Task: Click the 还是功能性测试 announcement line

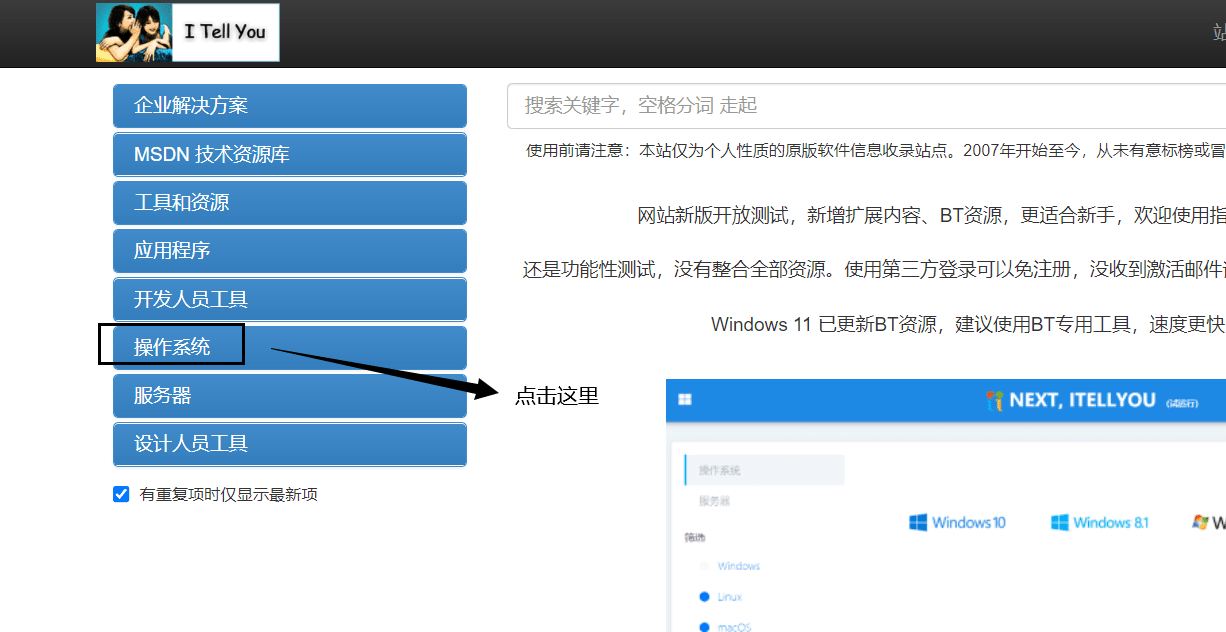Action: pyautogui.click(x=874, y=269)
